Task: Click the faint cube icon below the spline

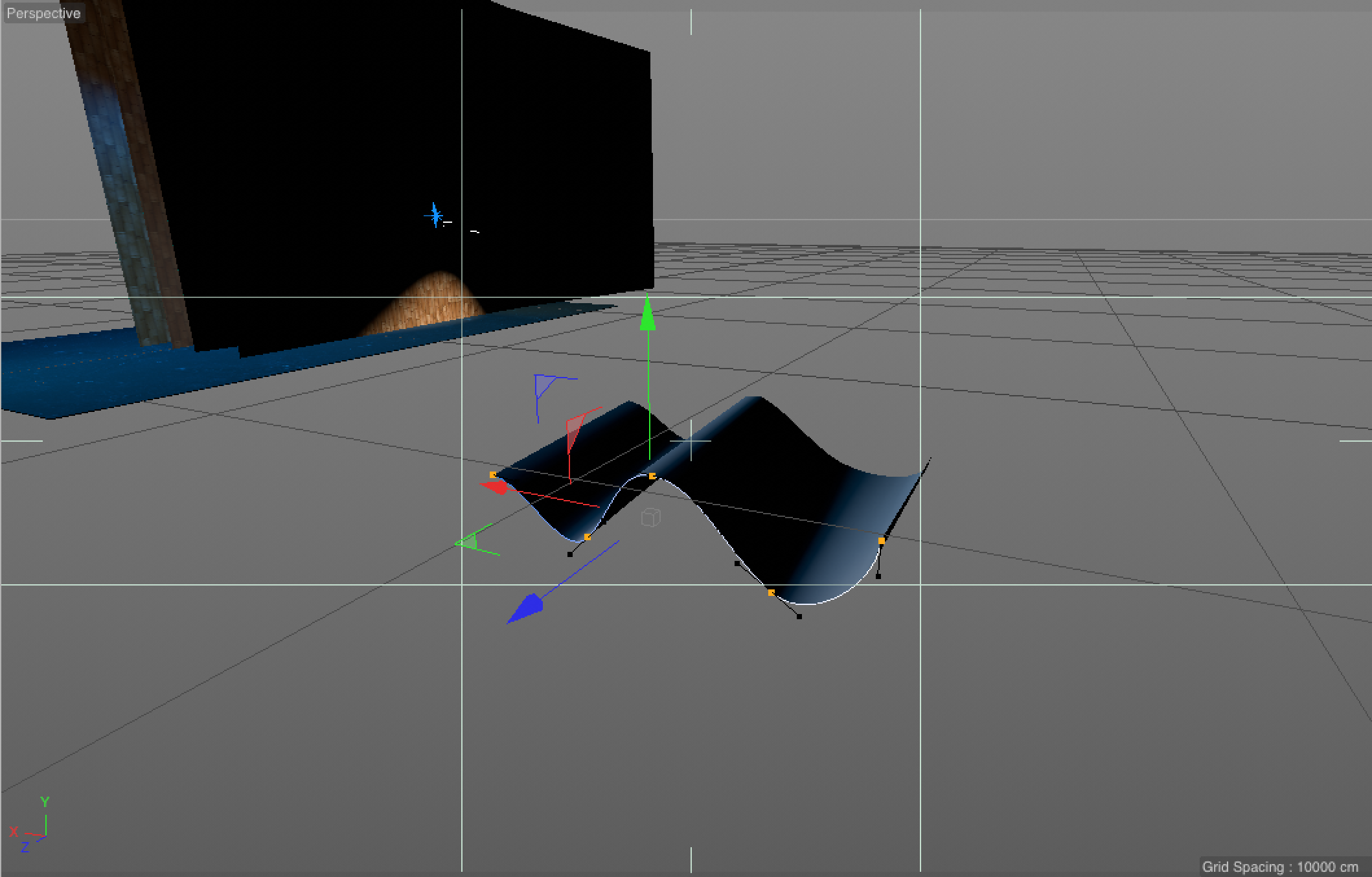Action: 650,518
